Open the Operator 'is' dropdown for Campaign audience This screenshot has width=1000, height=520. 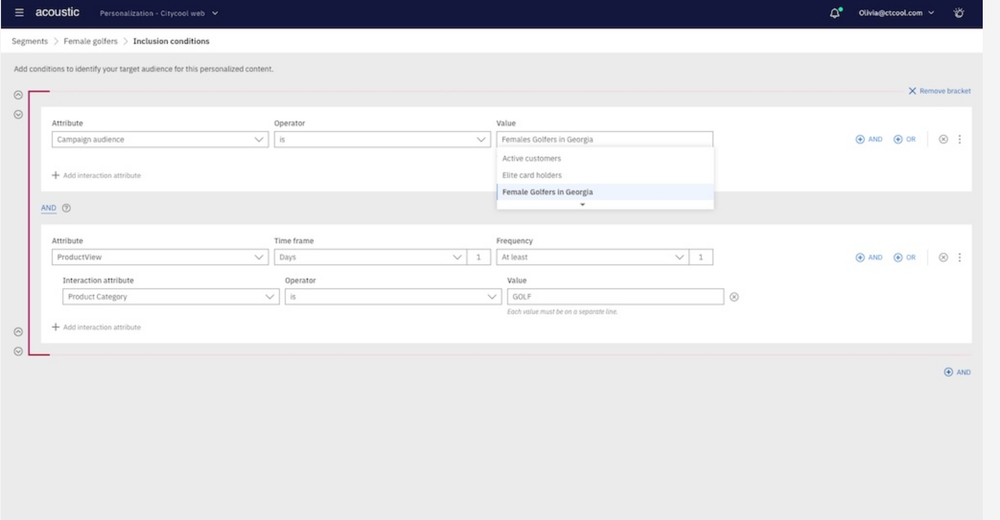pos(382,139)
